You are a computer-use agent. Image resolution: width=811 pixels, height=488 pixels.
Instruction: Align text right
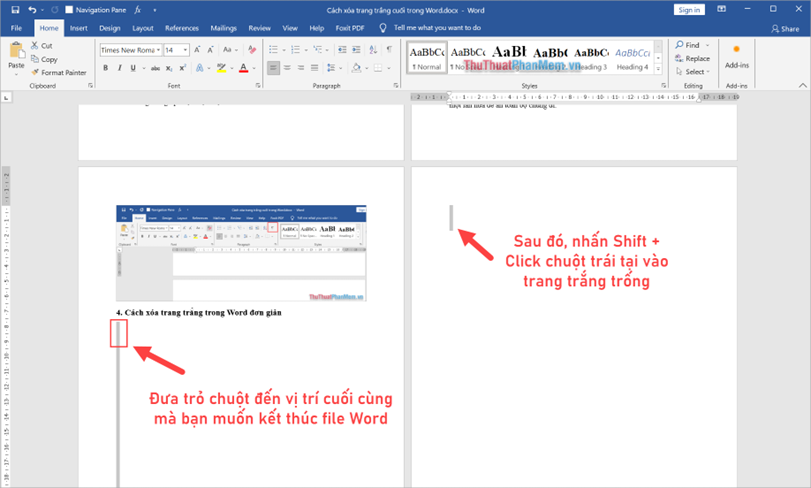point(301,68)
